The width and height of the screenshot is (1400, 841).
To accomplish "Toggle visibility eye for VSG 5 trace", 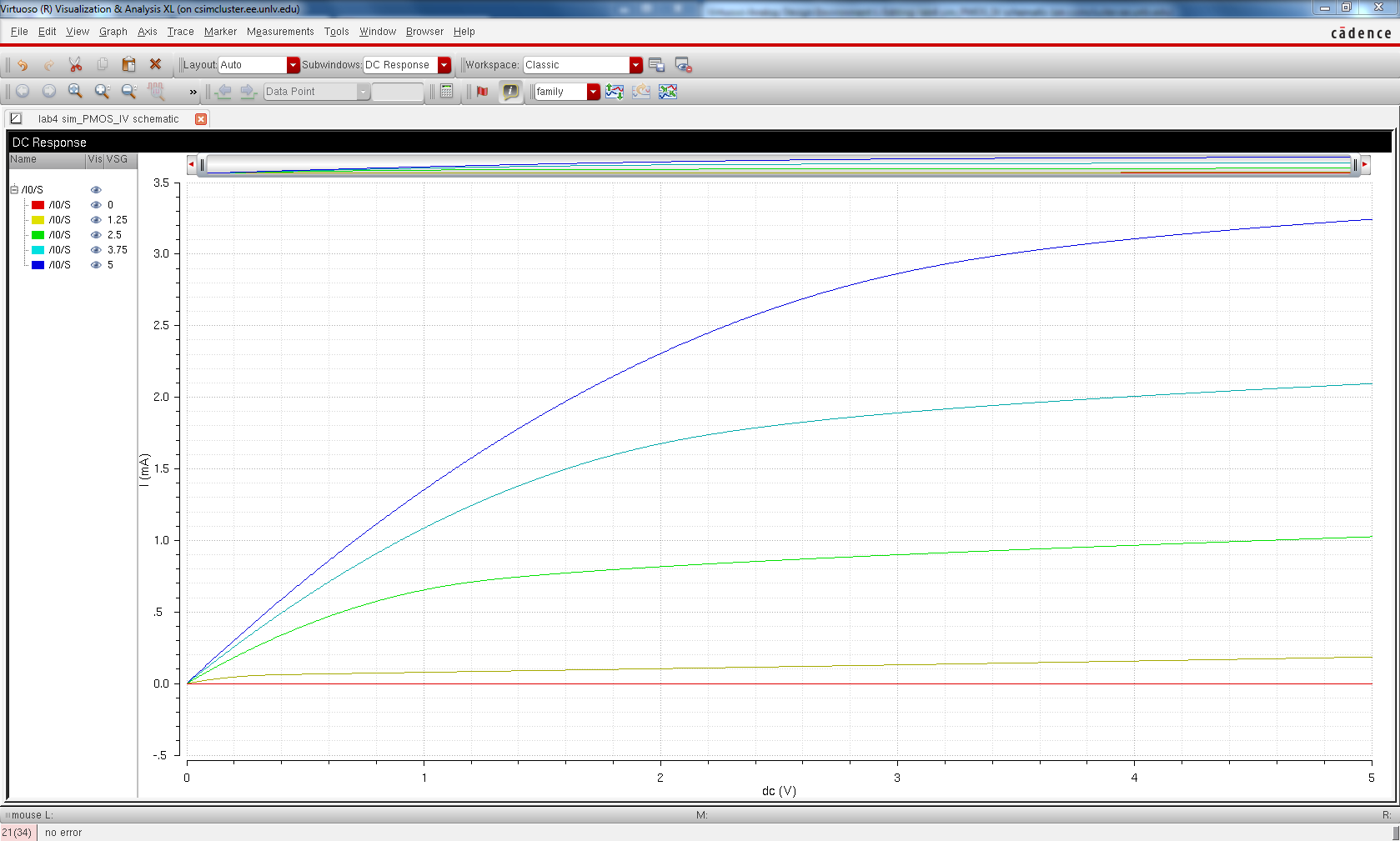I will [x=96, y=265].
